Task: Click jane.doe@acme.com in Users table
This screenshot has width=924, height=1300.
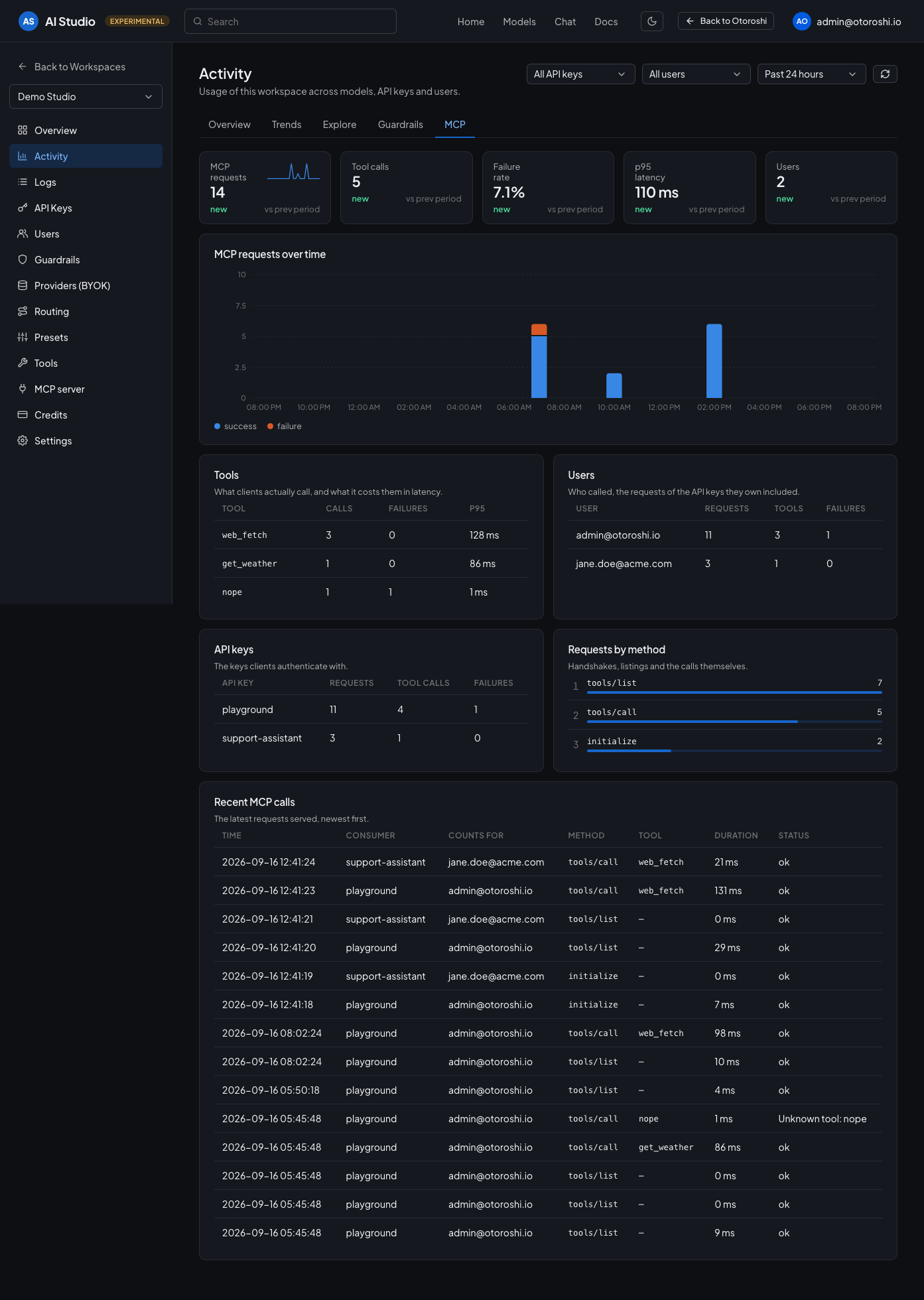Action: click(x=624, y=563)
